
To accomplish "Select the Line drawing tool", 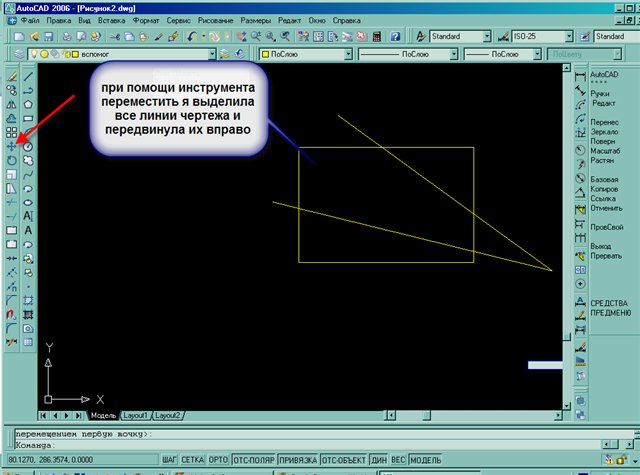I will click(29, 75).
